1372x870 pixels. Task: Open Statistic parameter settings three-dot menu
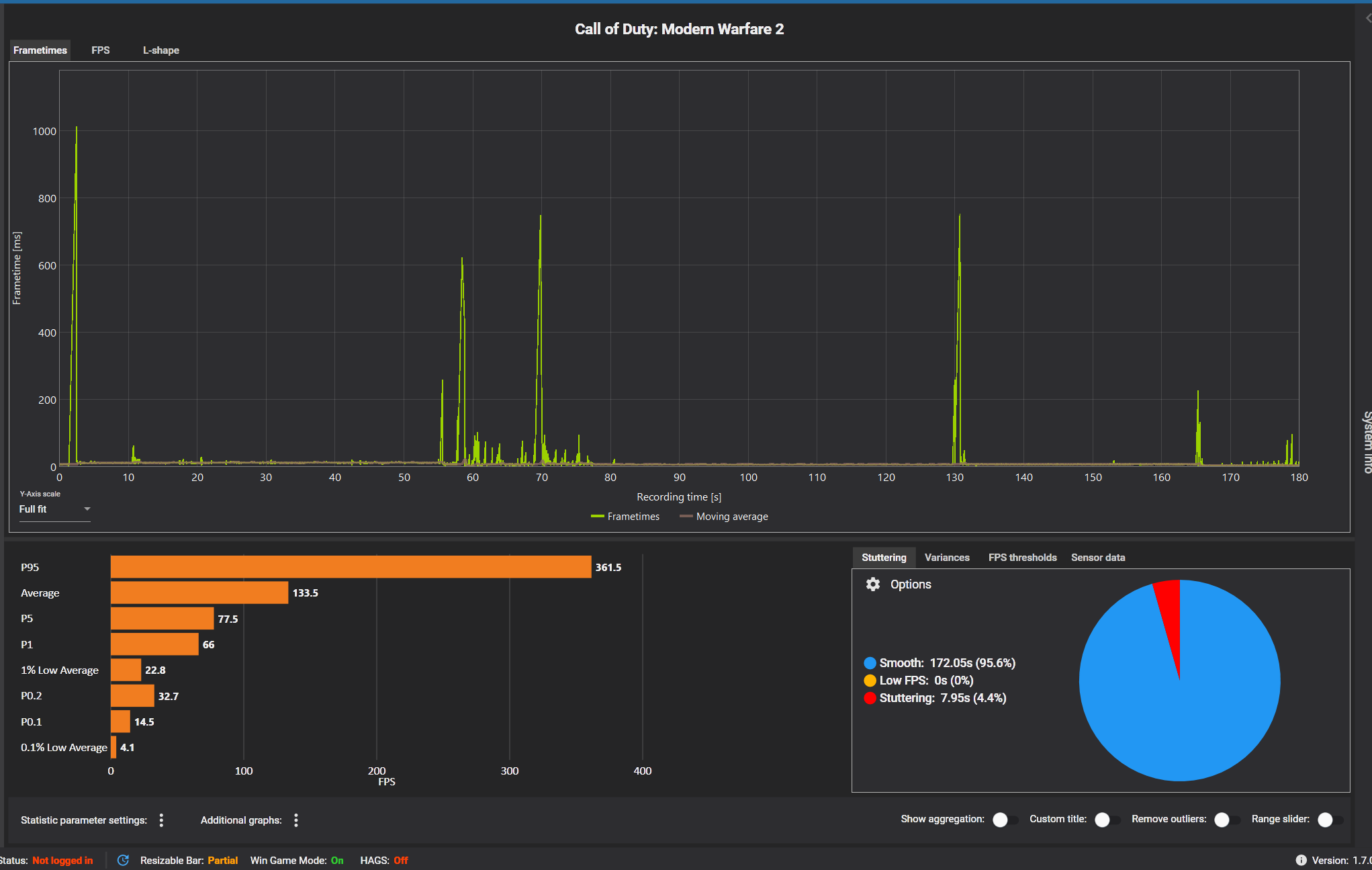pyautogui.click(x=161, y=820)
